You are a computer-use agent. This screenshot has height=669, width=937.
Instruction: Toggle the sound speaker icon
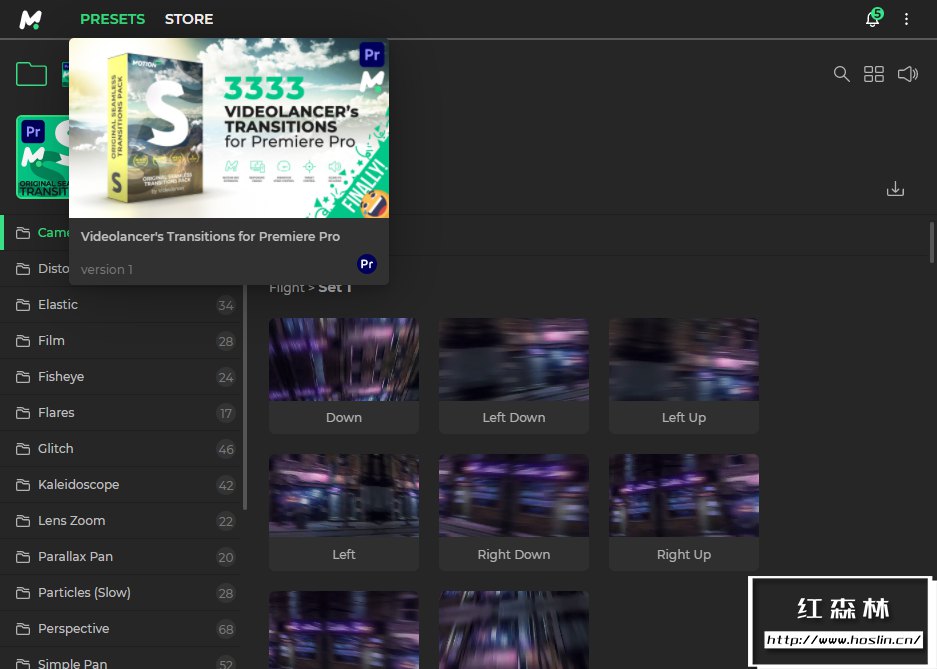coord(908,74)
